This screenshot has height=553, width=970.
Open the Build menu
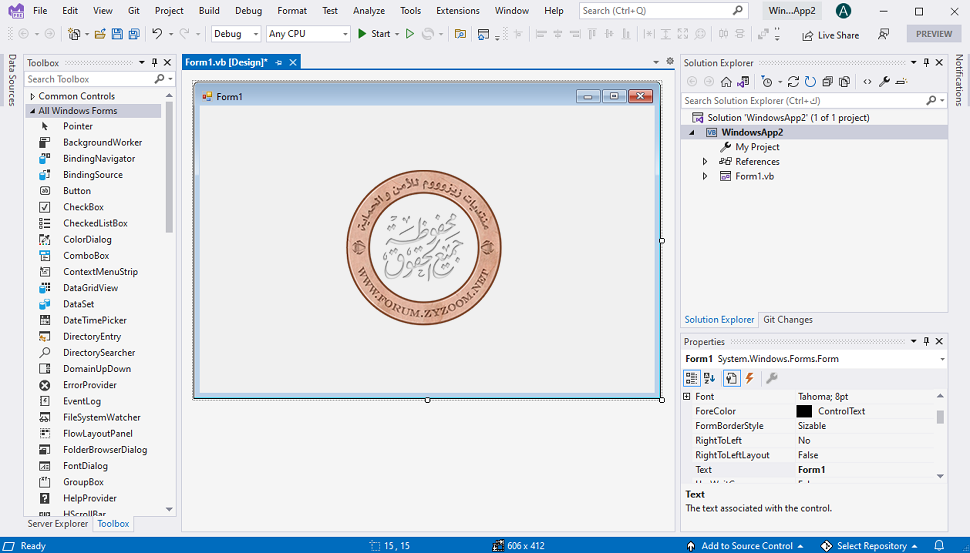209,11
